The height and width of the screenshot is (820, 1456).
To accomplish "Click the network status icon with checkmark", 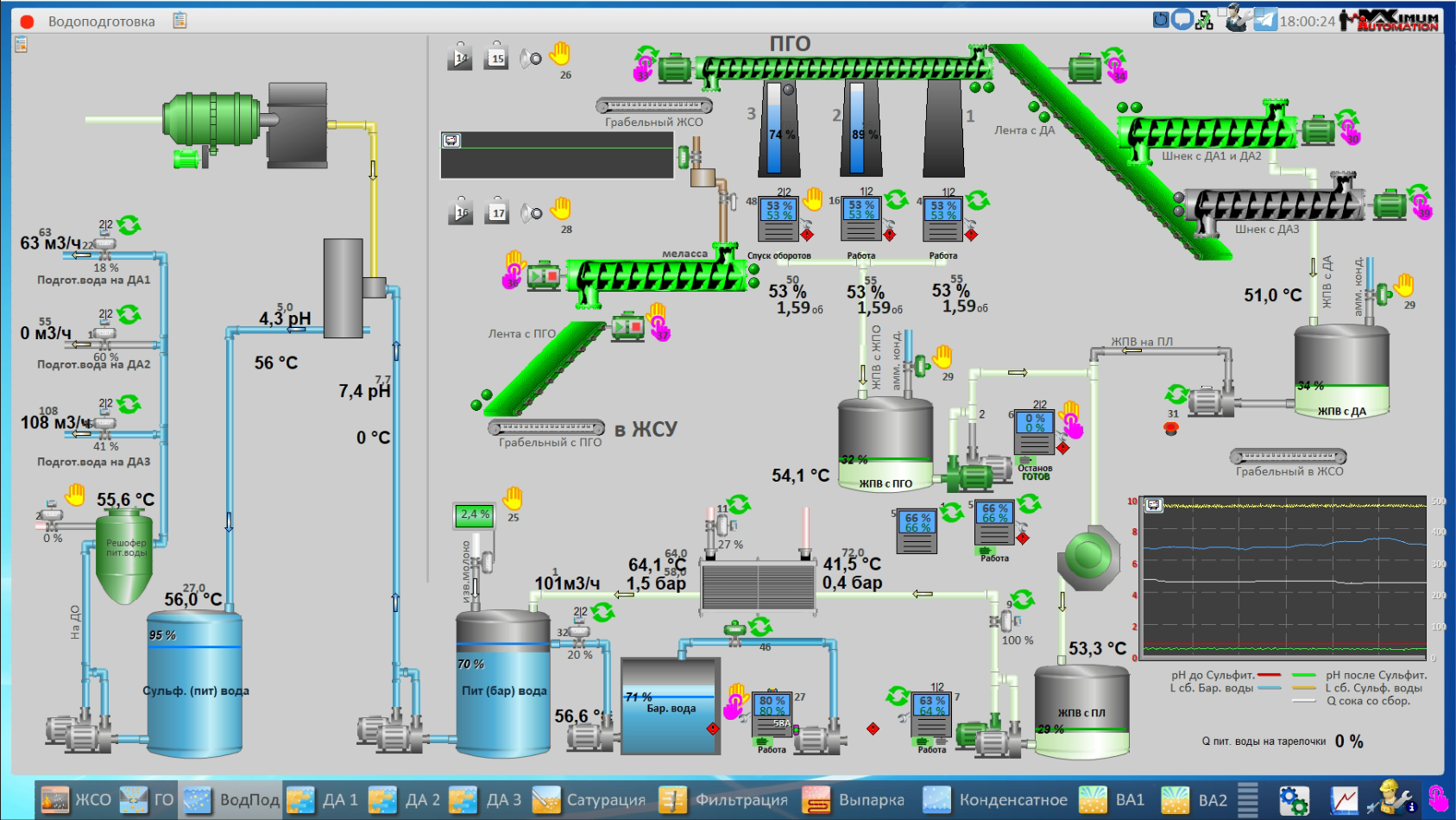I will (1204, 21).
